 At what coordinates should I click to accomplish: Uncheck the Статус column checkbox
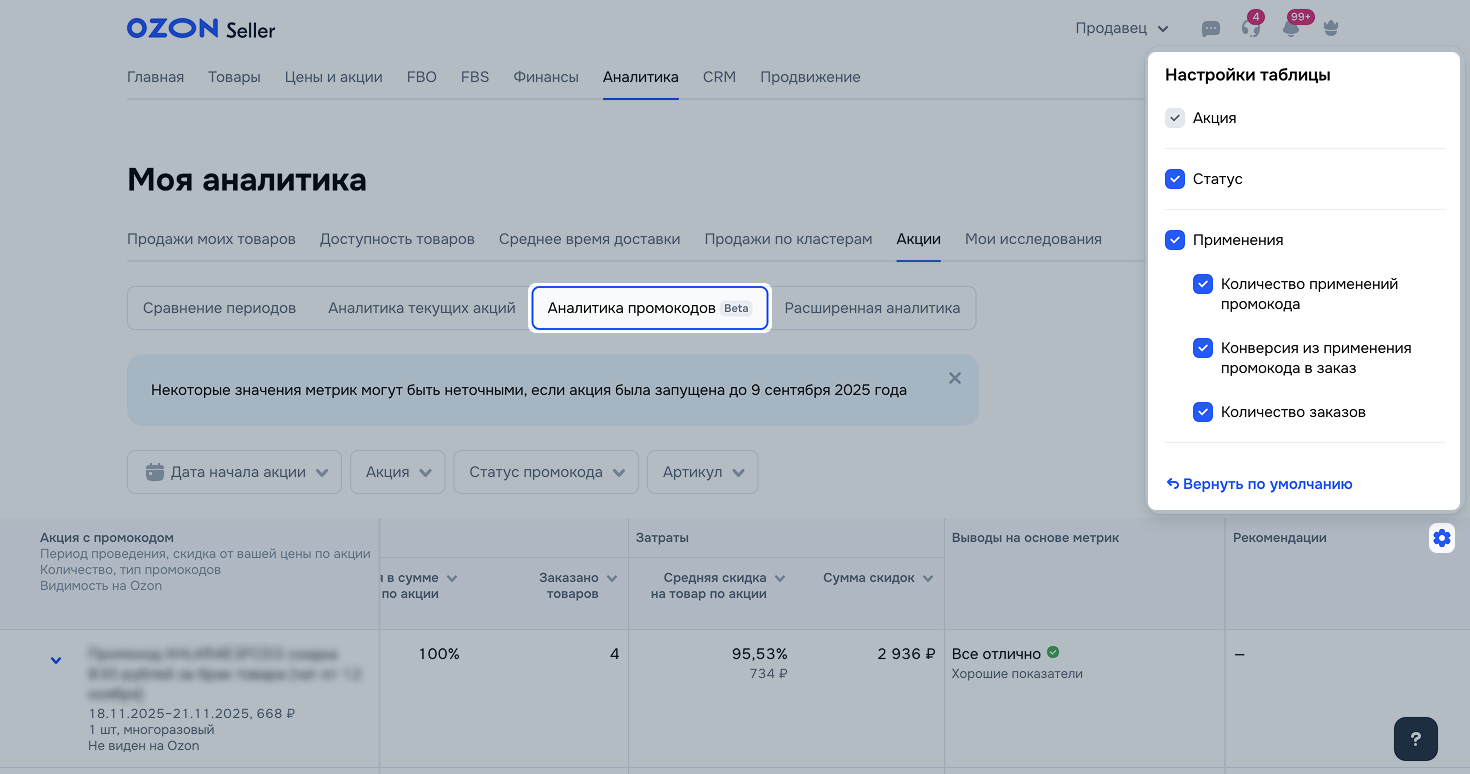tap(1175, 179)
